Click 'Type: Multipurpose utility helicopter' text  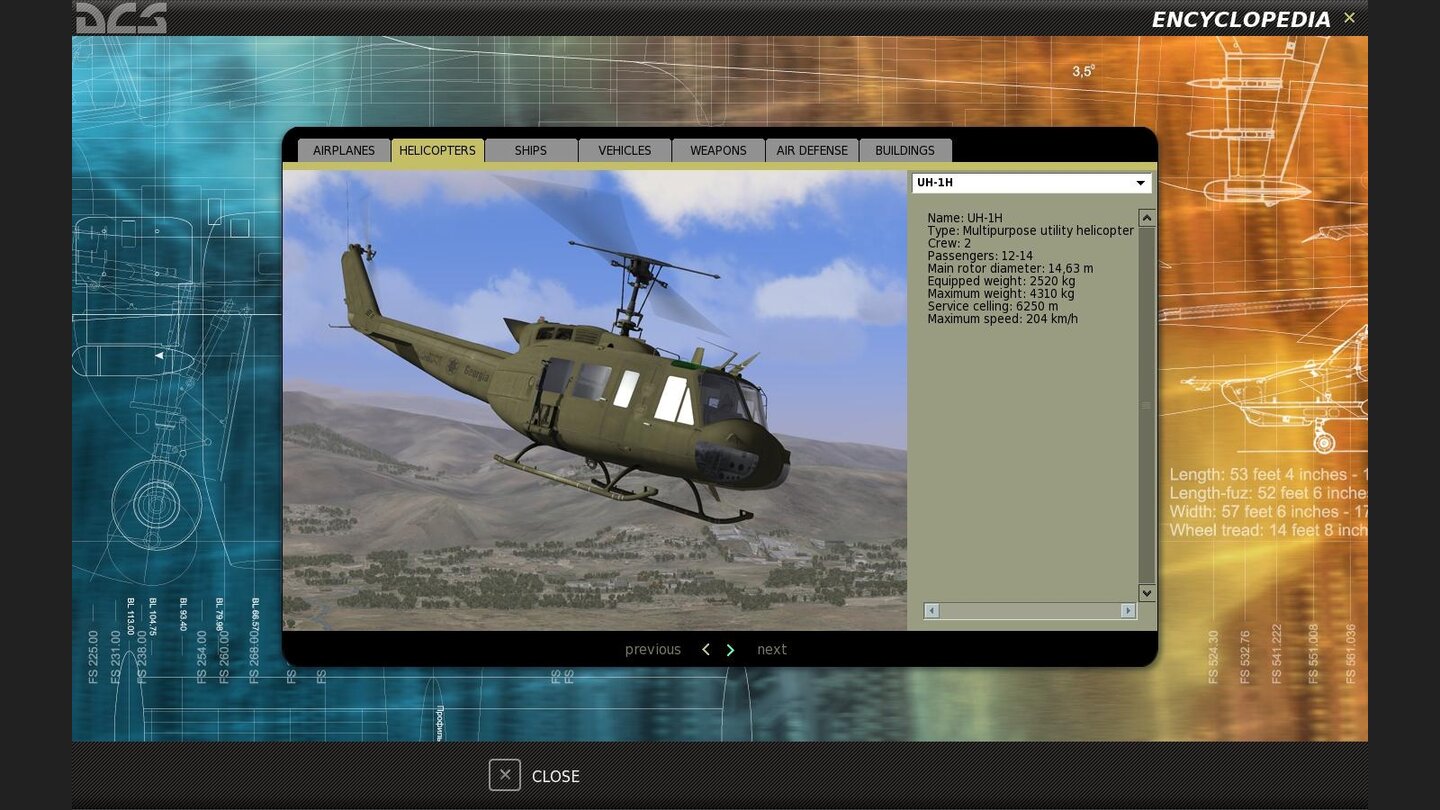click(1031, 231)
